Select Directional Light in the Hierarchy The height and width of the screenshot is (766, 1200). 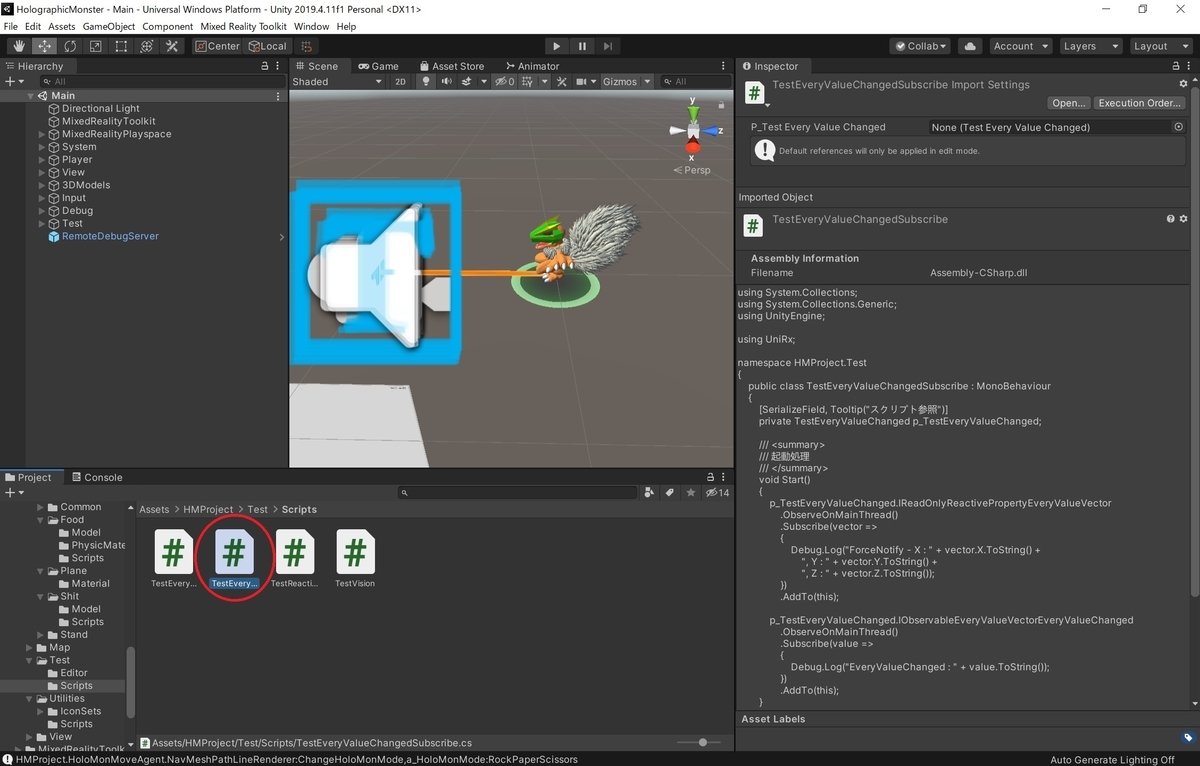(x=101, y=108)
